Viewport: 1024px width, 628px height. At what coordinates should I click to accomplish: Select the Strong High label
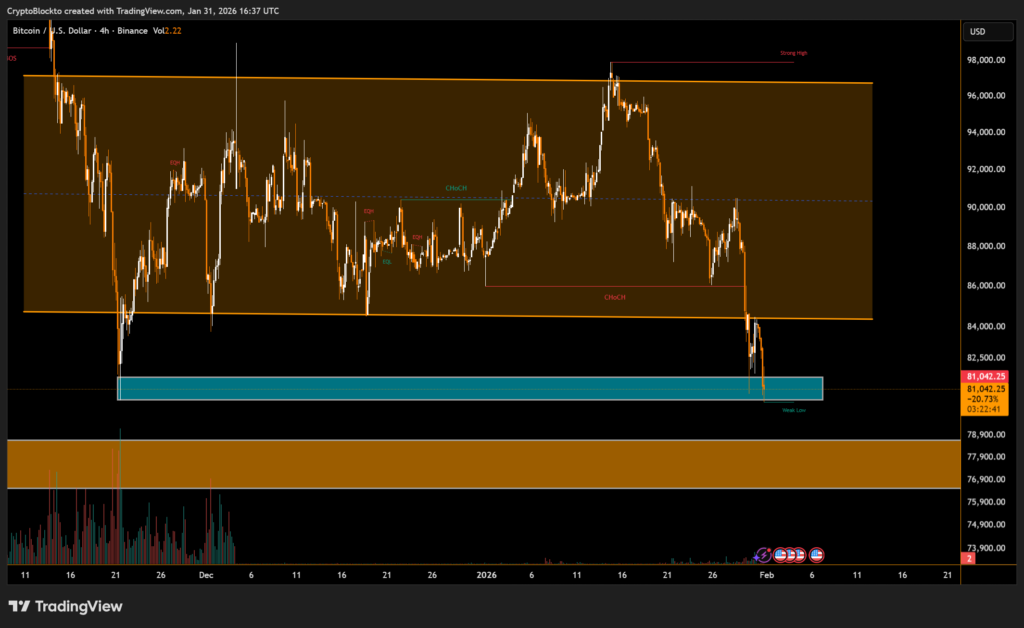[x=793, y=53]
